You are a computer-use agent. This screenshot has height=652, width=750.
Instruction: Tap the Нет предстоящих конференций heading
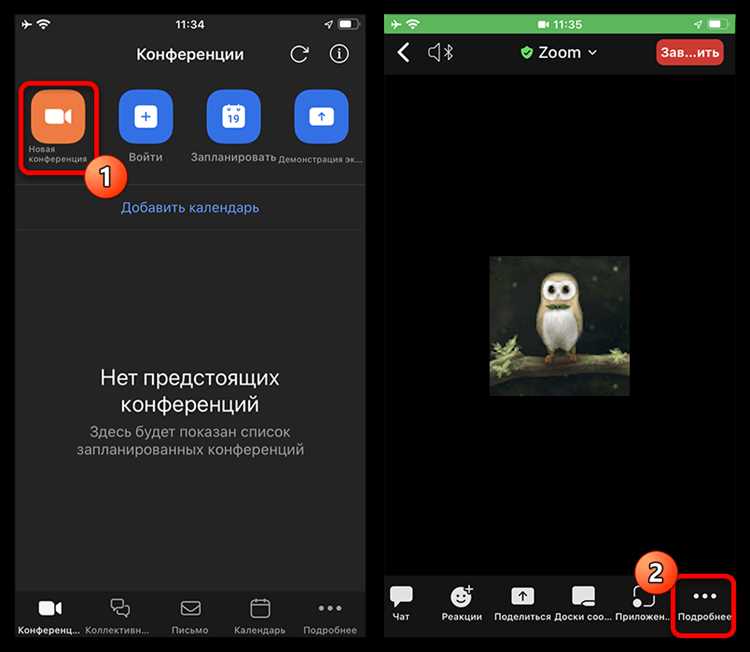190,391
